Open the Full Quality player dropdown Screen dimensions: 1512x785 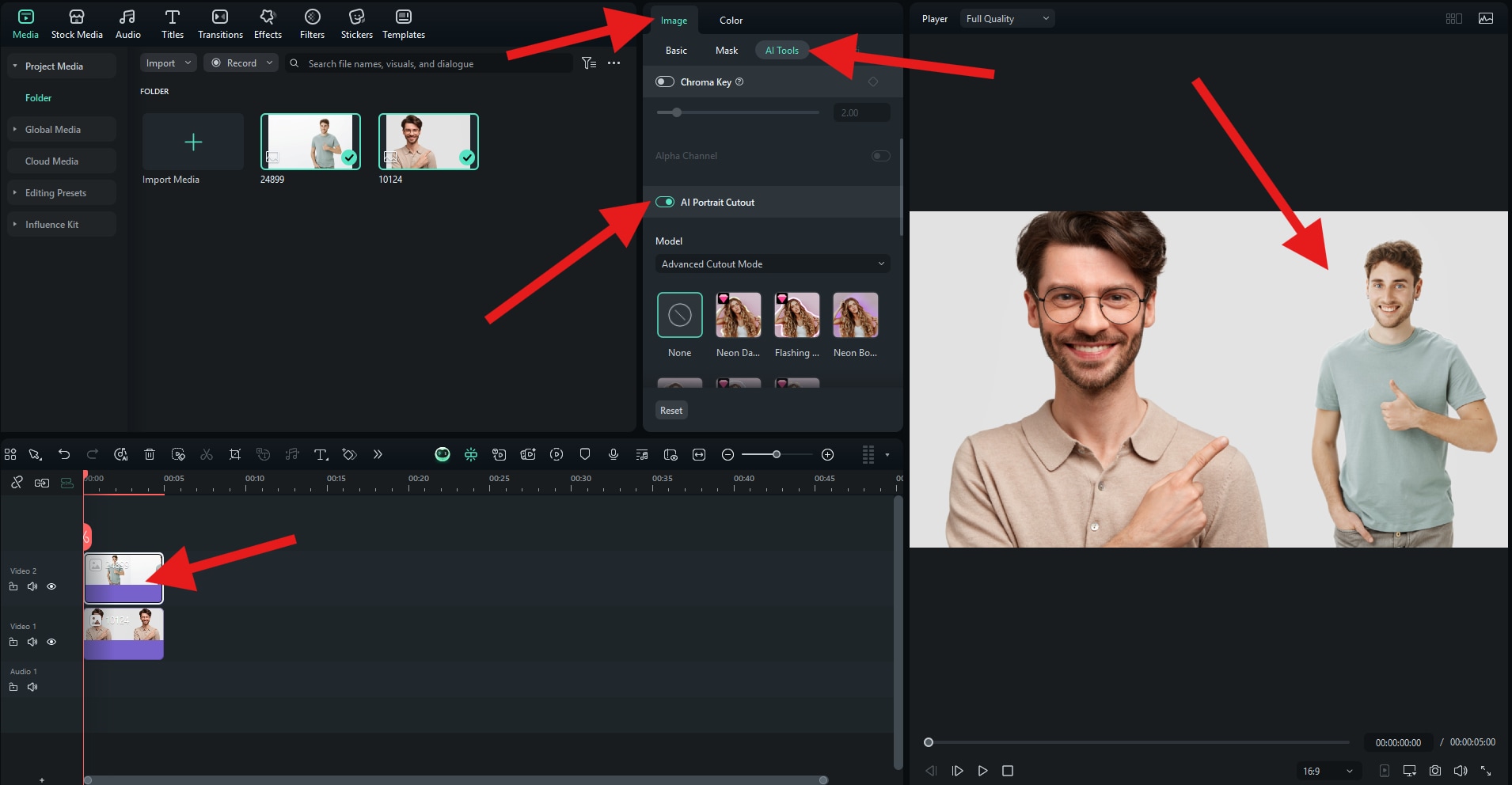(x=1008, y=19)
